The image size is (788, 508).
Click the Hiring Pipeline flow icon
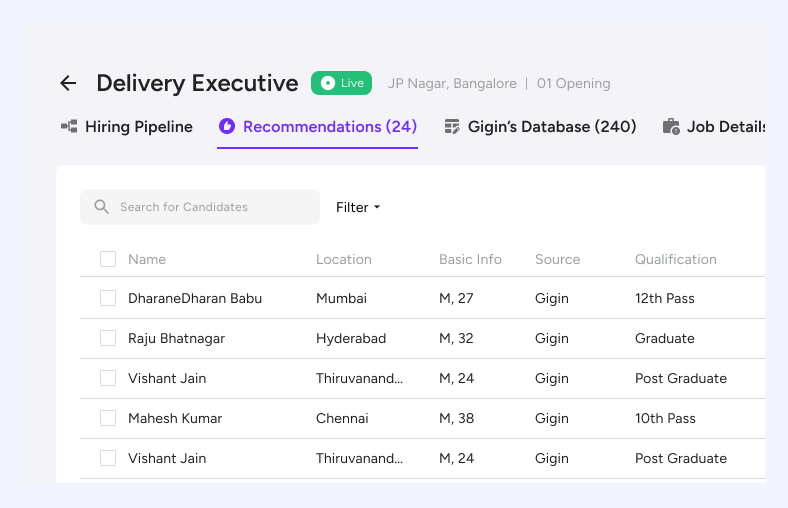69,127
